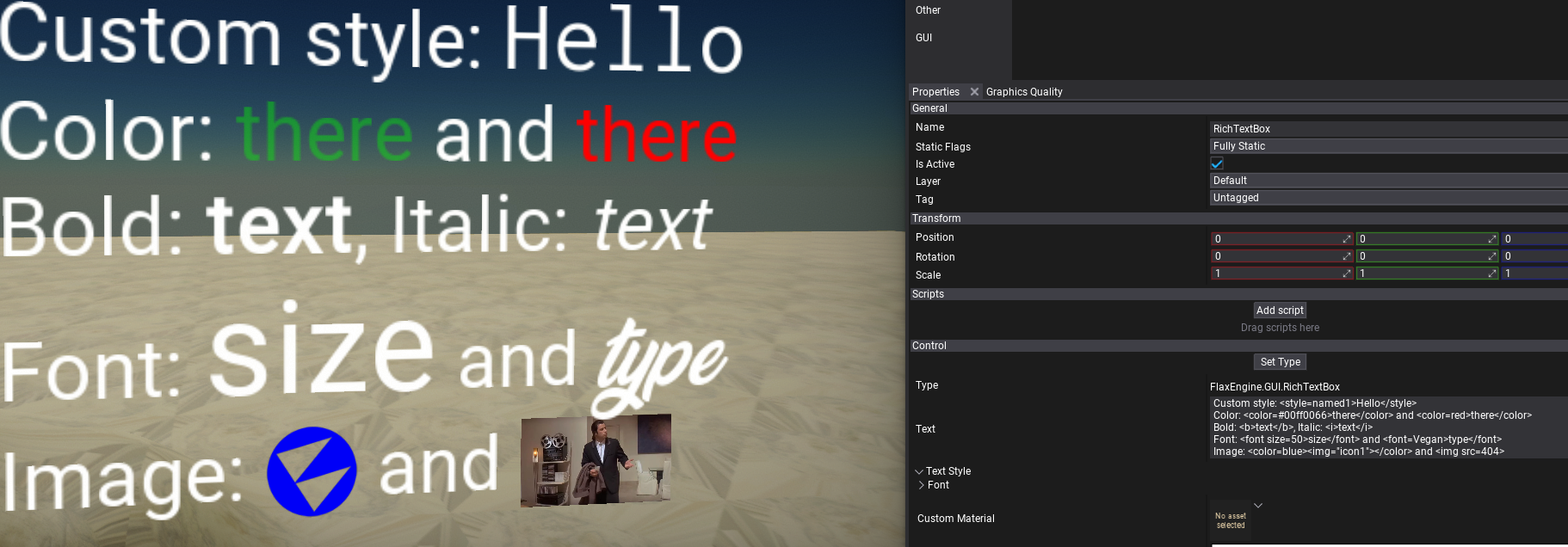The width and height of the screenshot is (1568, 547).
Task: Click Position Y slide-drag arrow icon
Action: (1491, 239)
